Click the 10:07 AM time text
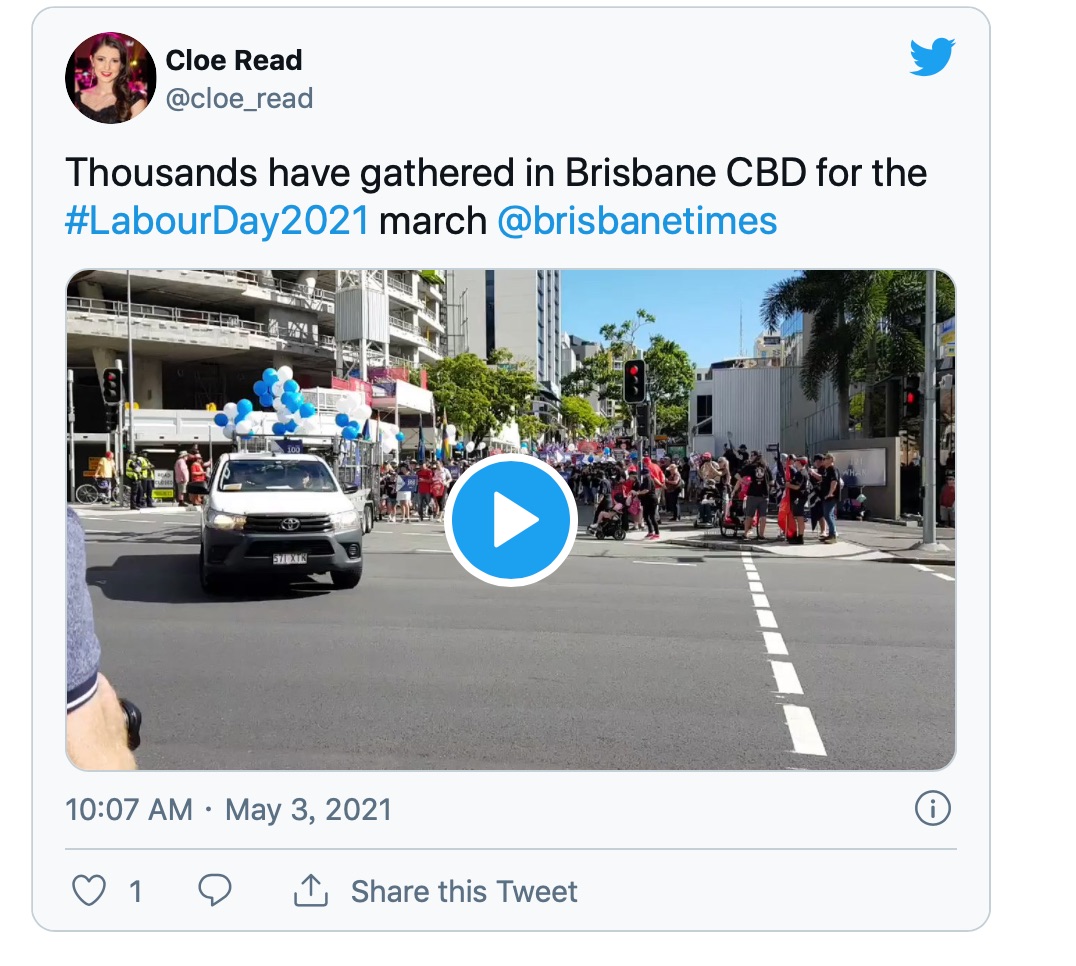 [x=129, y=810]
